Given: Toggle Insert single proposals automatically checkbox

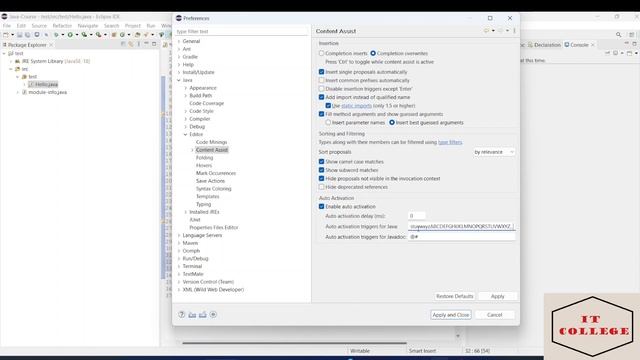Looking at the screenshot, I should (322, 72).
